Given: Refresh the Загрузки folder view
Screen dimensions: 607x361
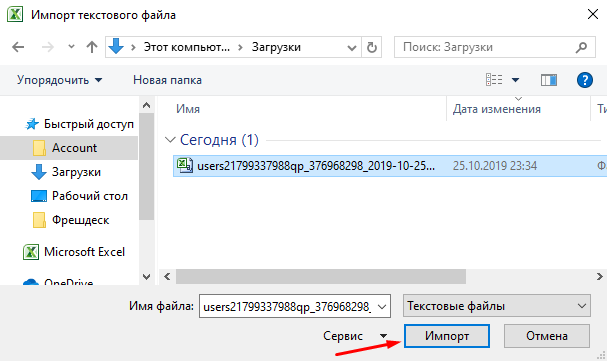Looking at the screenshot, I should click(x=372, y=48).
